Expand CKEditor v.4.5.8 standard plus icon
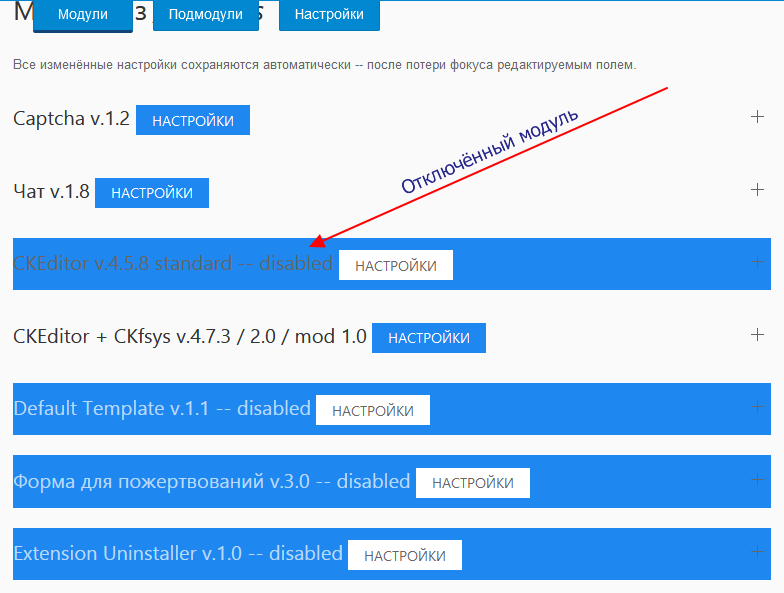784x593 pixels. pyautogui.click(x=757, y=262)
